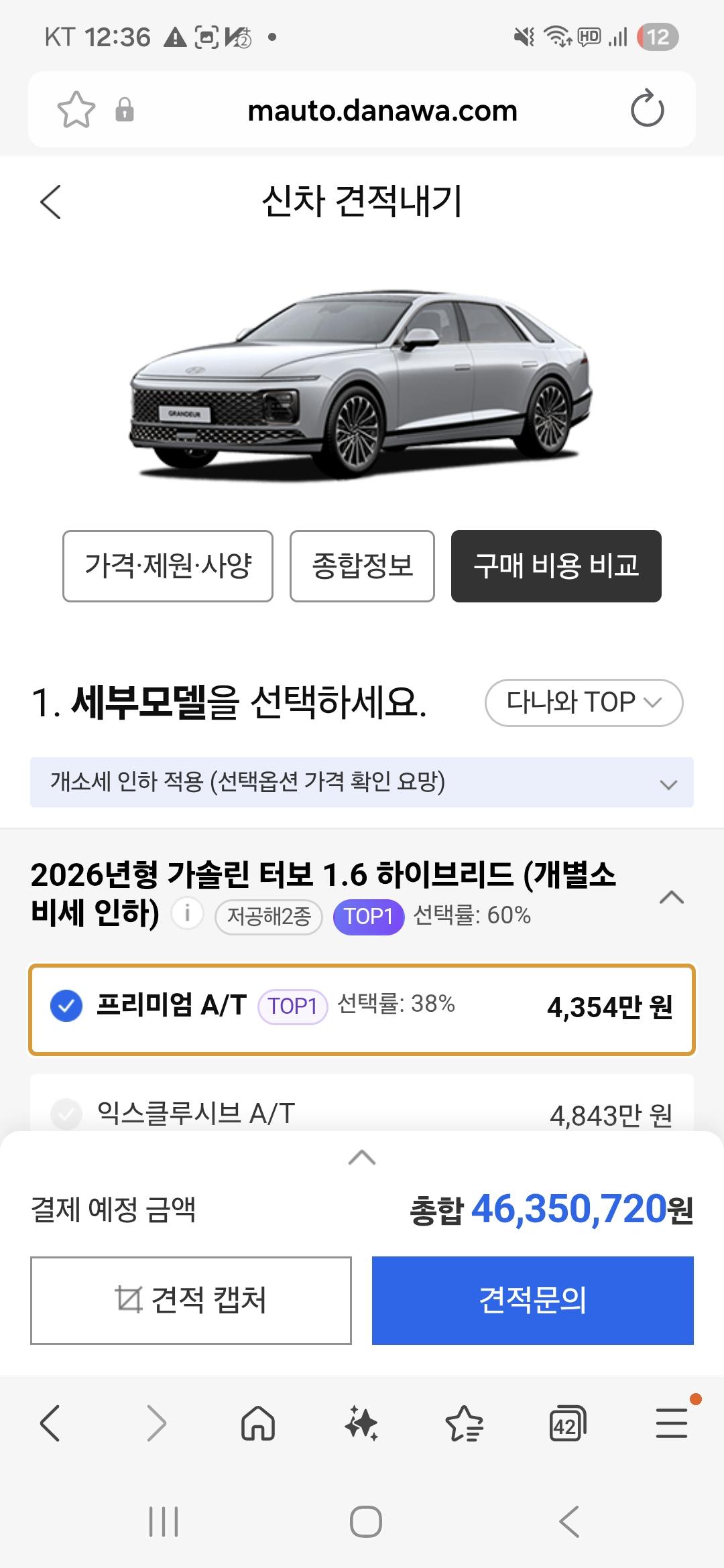Switch to the 가격·제원·사양 tab

point(168,566)
